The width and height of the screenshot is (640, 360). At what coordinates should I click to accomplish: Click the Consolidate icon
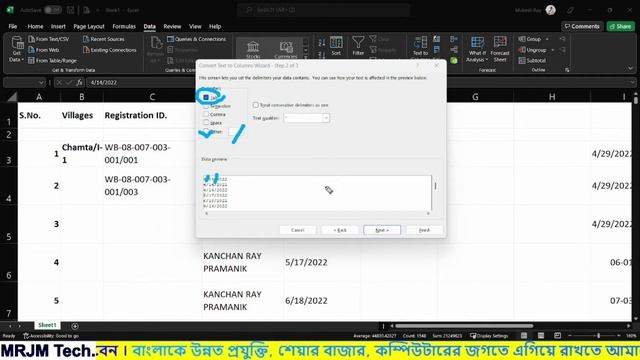click(454, 39)
